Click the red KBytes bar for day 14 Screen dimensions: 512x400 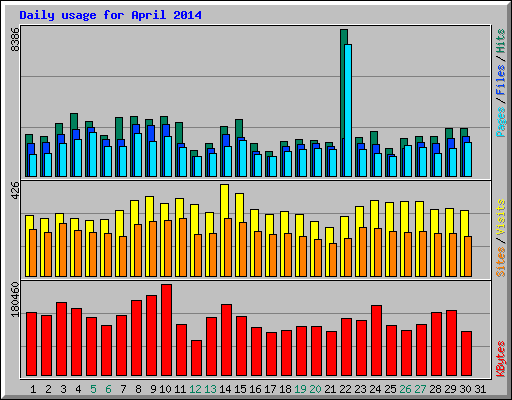point(227,340)
